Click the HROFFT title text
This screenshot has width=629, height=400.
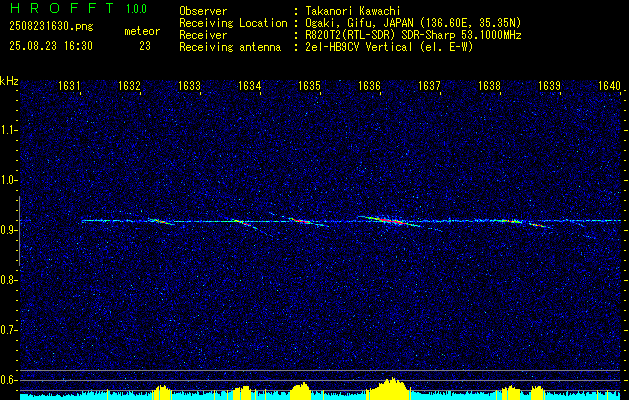62,8
